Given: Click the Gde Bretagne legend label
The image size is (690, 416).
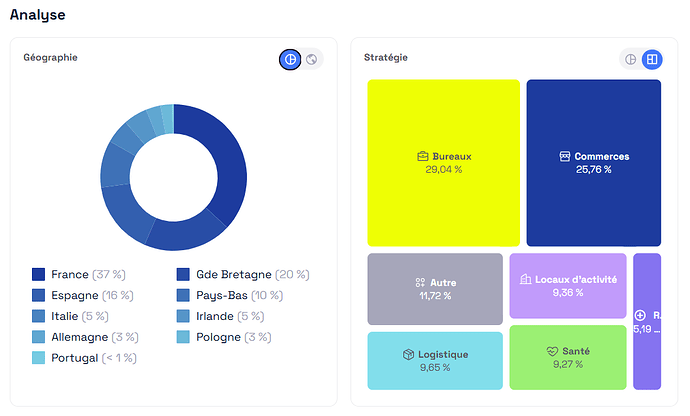Looking at the screenshot, I should coord(233,274).
